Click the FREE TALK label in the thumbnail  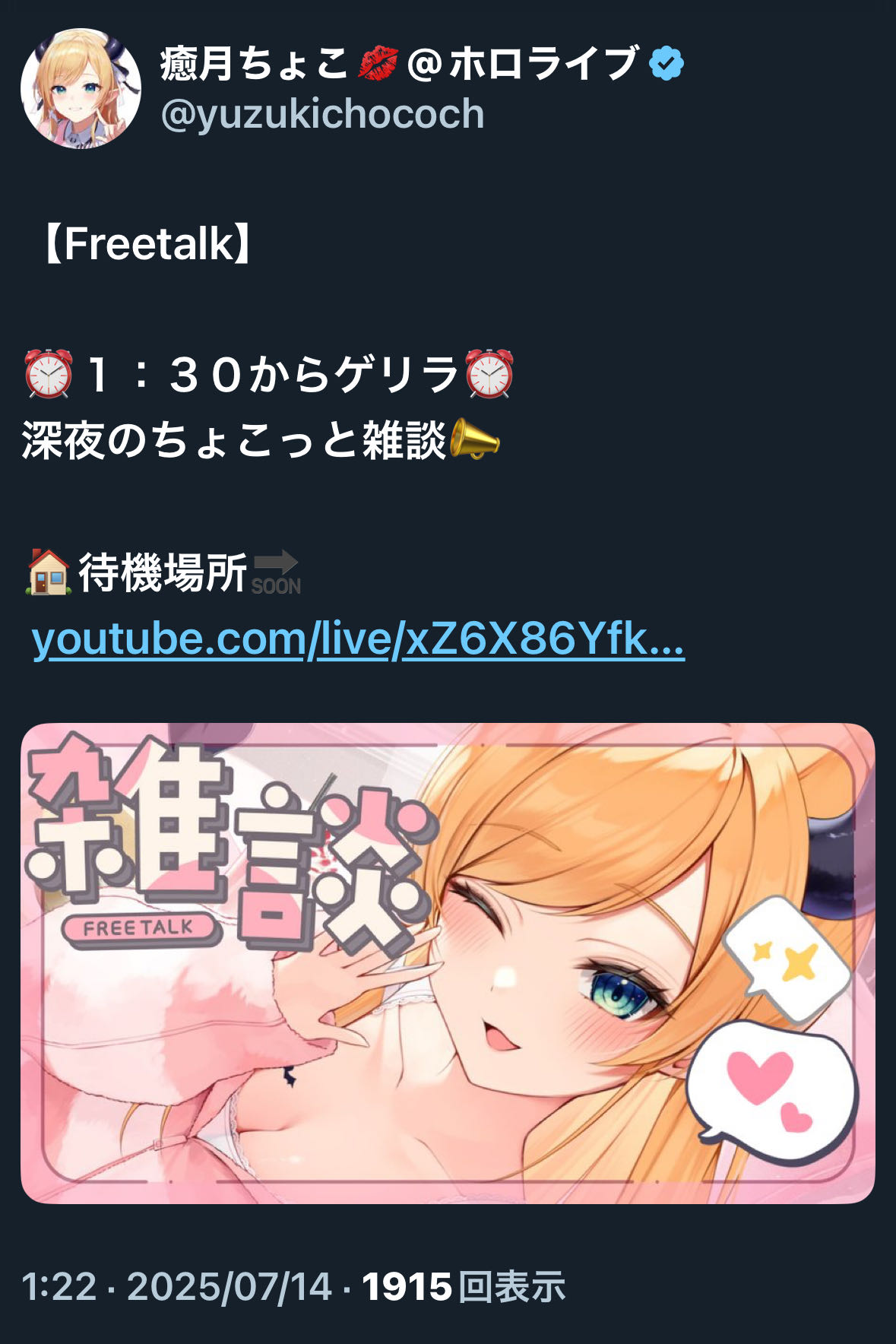point(138,928)
